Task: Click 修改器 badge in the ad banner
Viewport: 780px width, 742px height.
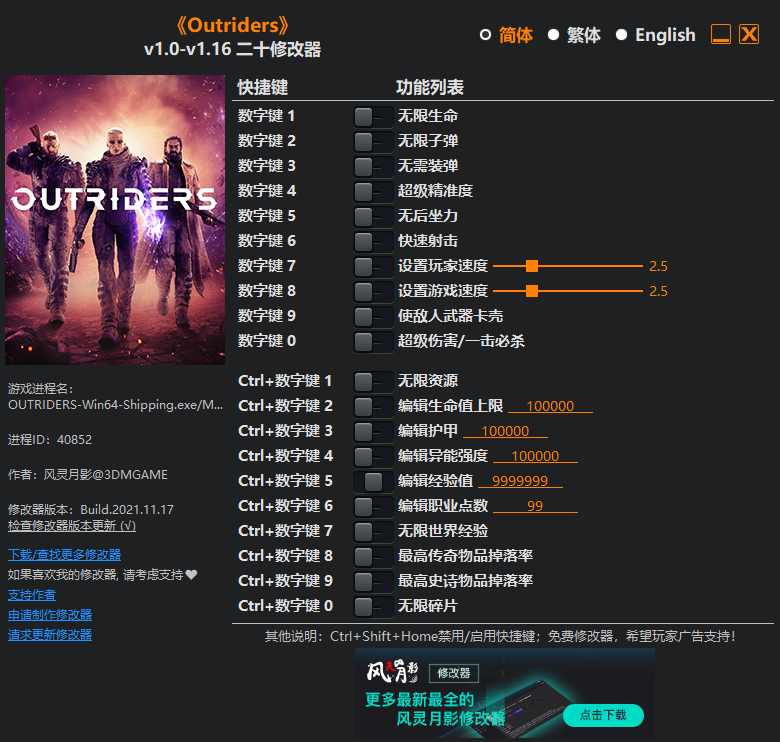Action: coord(454,673)
